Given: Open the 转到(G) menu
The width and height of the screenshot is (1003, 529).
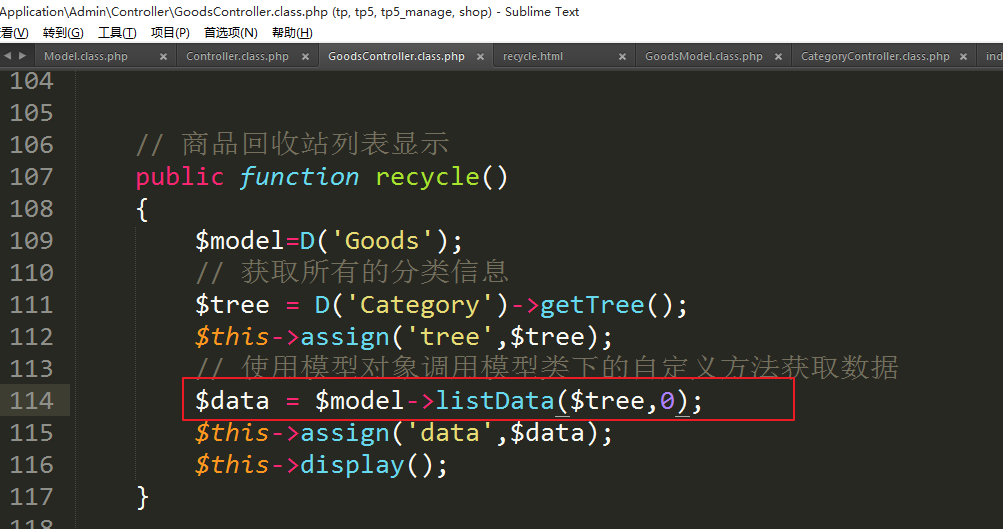Looking at the screenshot, I should pos(63,33).
